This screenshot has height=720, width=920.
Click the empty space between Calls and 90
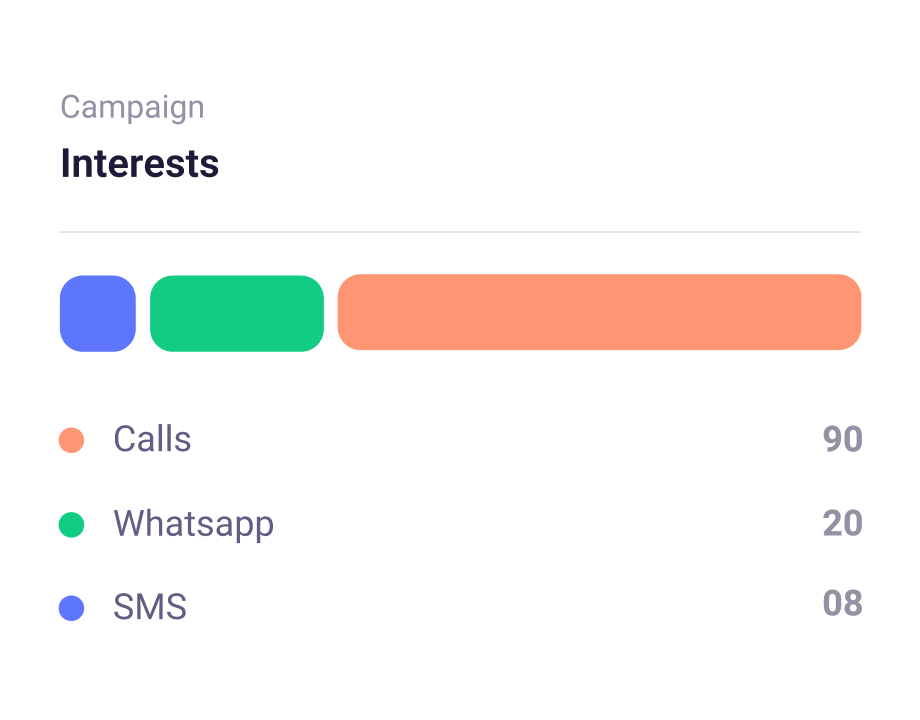coord(500,440)
